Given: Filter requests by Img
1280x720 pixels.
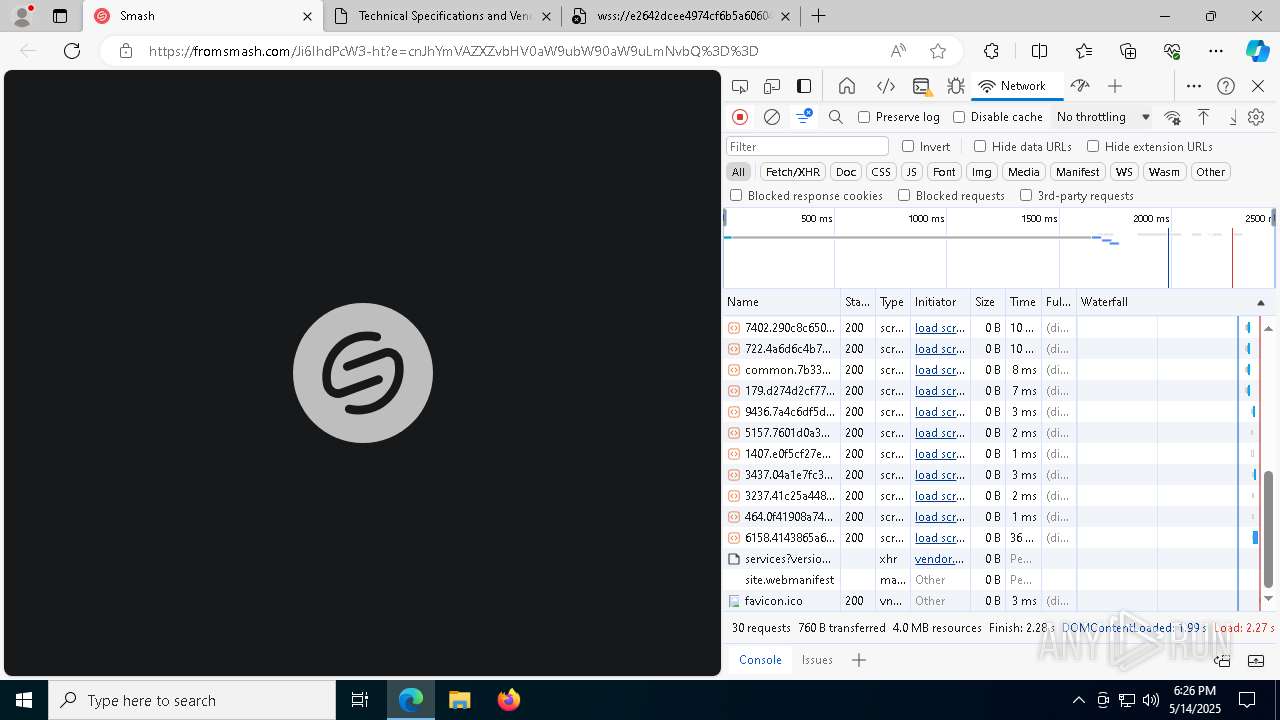Looking at the screenshot, I should (x=982, y=172).
